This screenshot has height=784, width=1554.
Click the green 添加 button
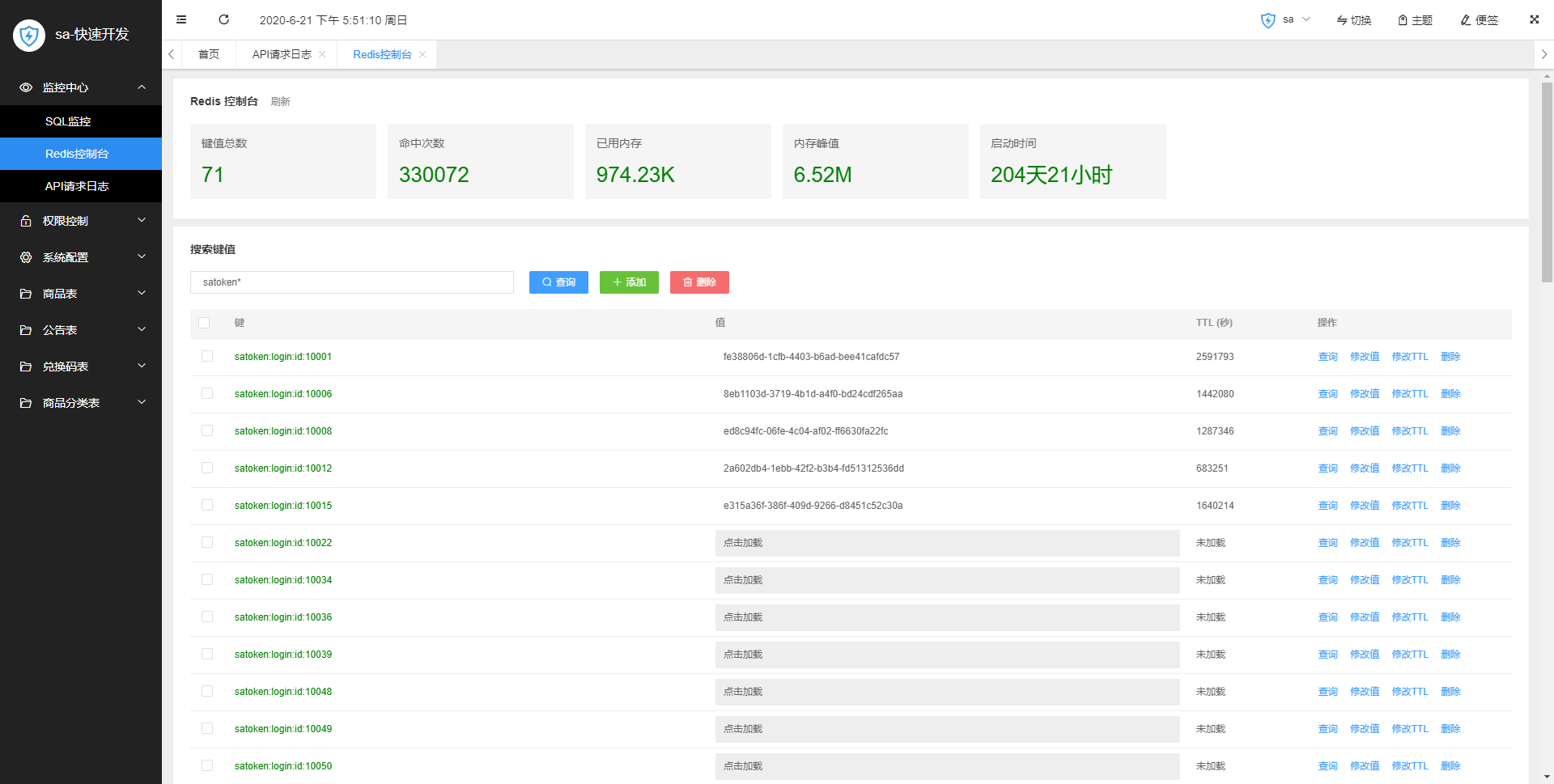(629, 282)
